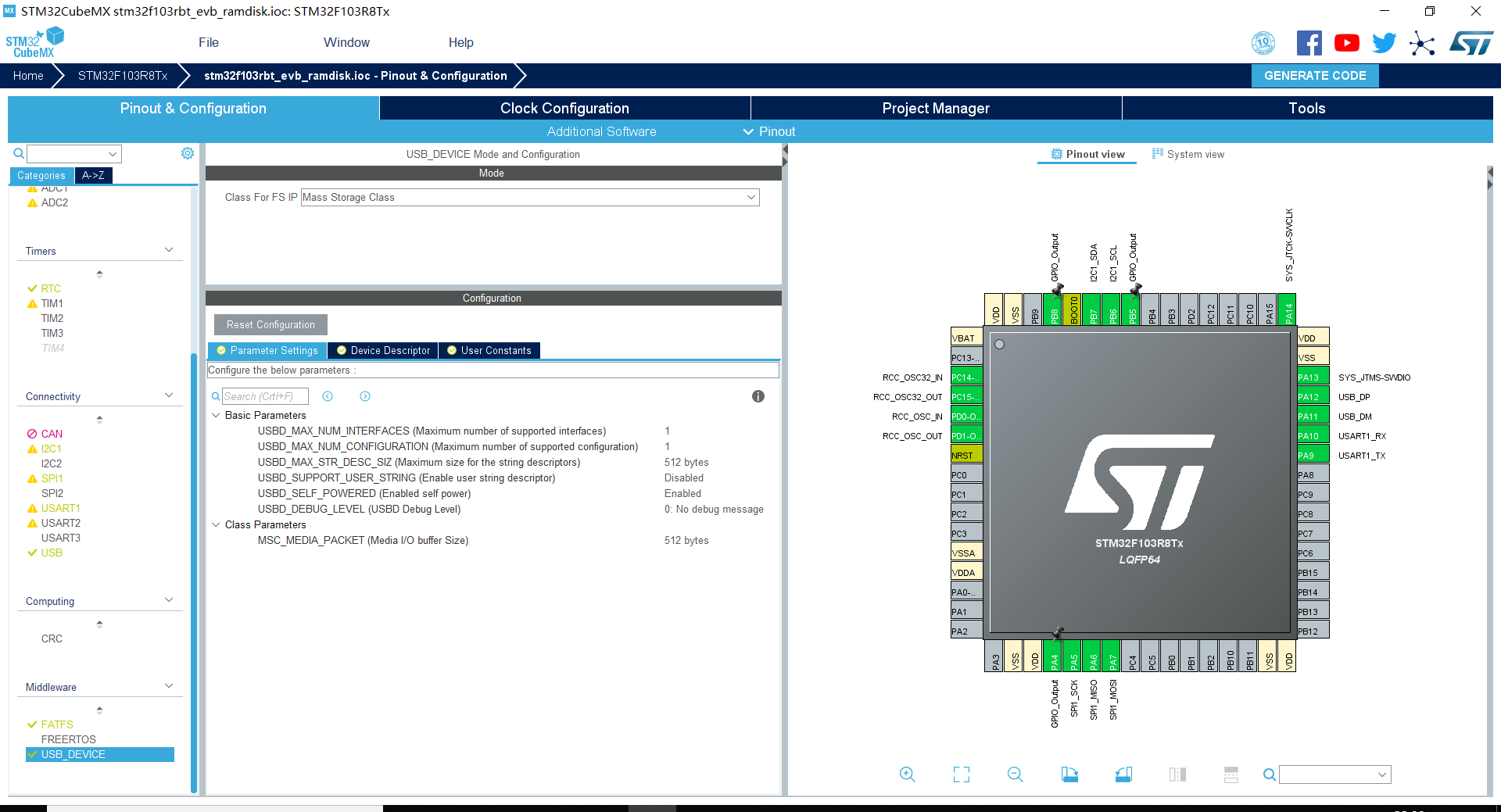
Task: Click the Facebook icon in the header
Action: click(x=1309, y=43)
